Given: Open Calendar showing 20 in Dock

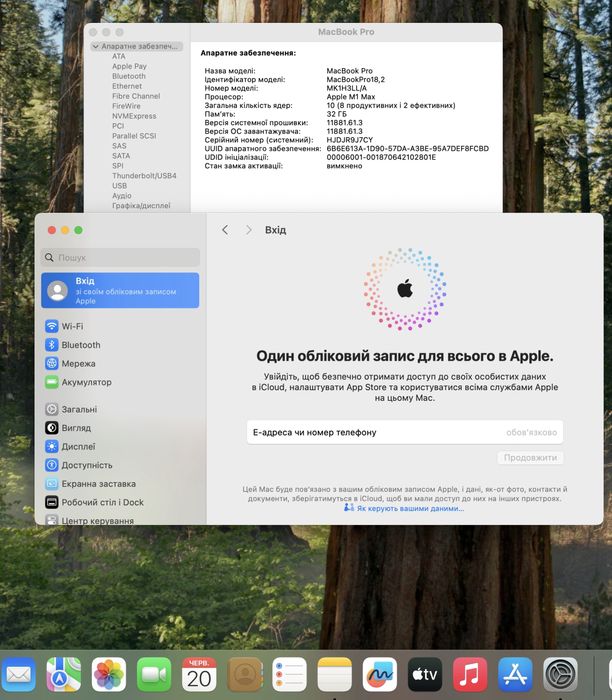Looking at the screenshot, I should tap(199, 674).
